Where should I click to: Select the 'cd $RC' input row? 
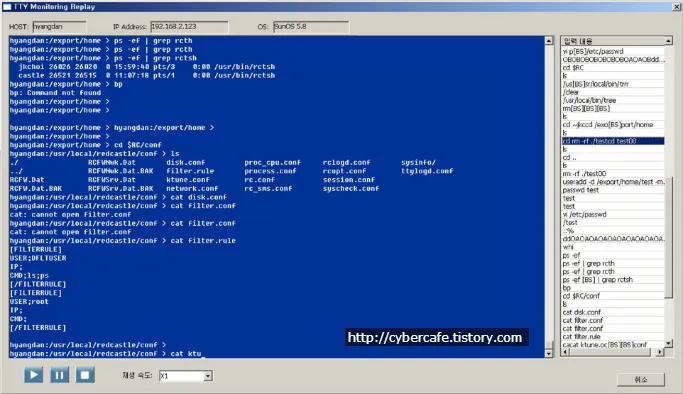coord(613,68)
